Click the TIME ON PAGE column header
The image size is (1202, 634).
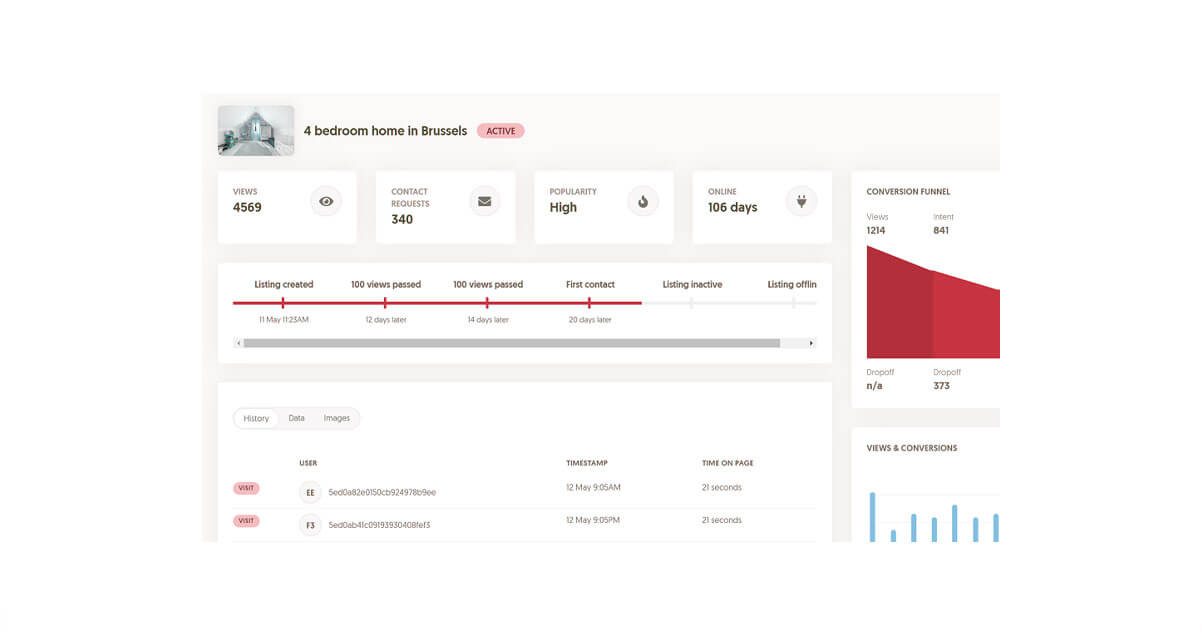point(728,463)
